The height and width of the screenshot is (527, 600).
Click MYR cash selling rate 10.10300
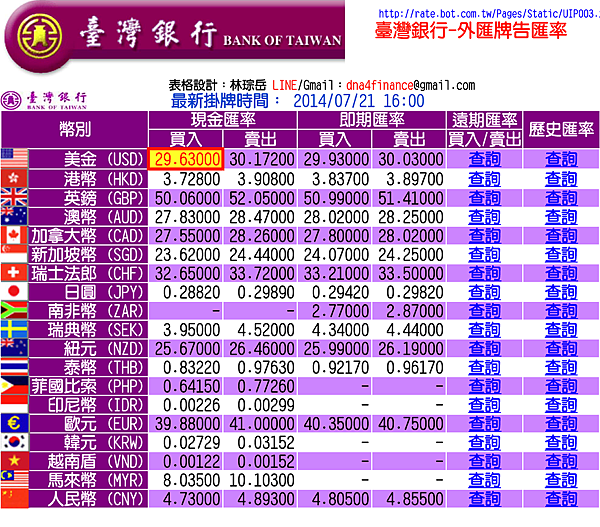click(262, 480)
